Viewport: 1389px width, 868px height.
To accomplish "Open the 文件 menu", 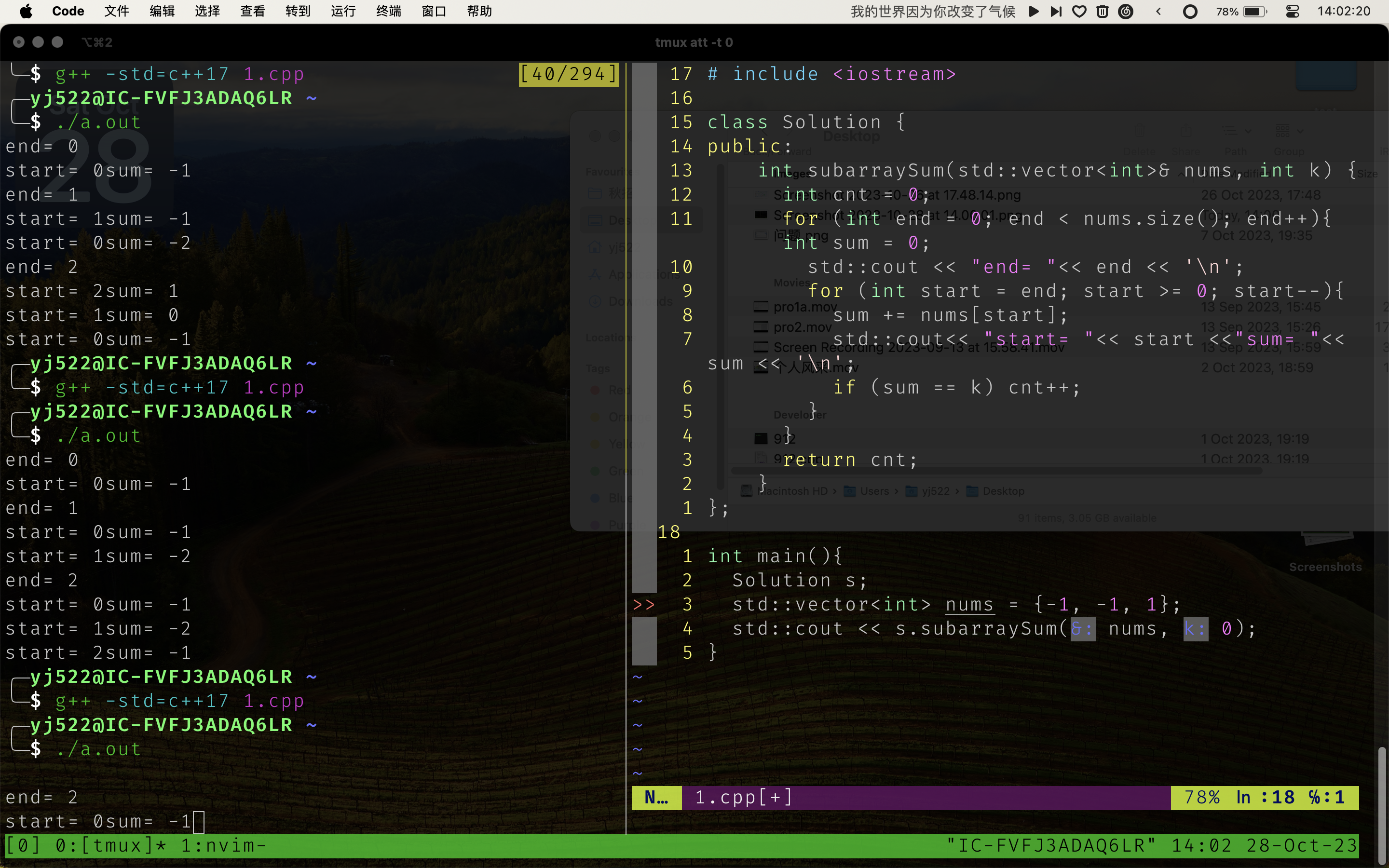I will point(117,12).
